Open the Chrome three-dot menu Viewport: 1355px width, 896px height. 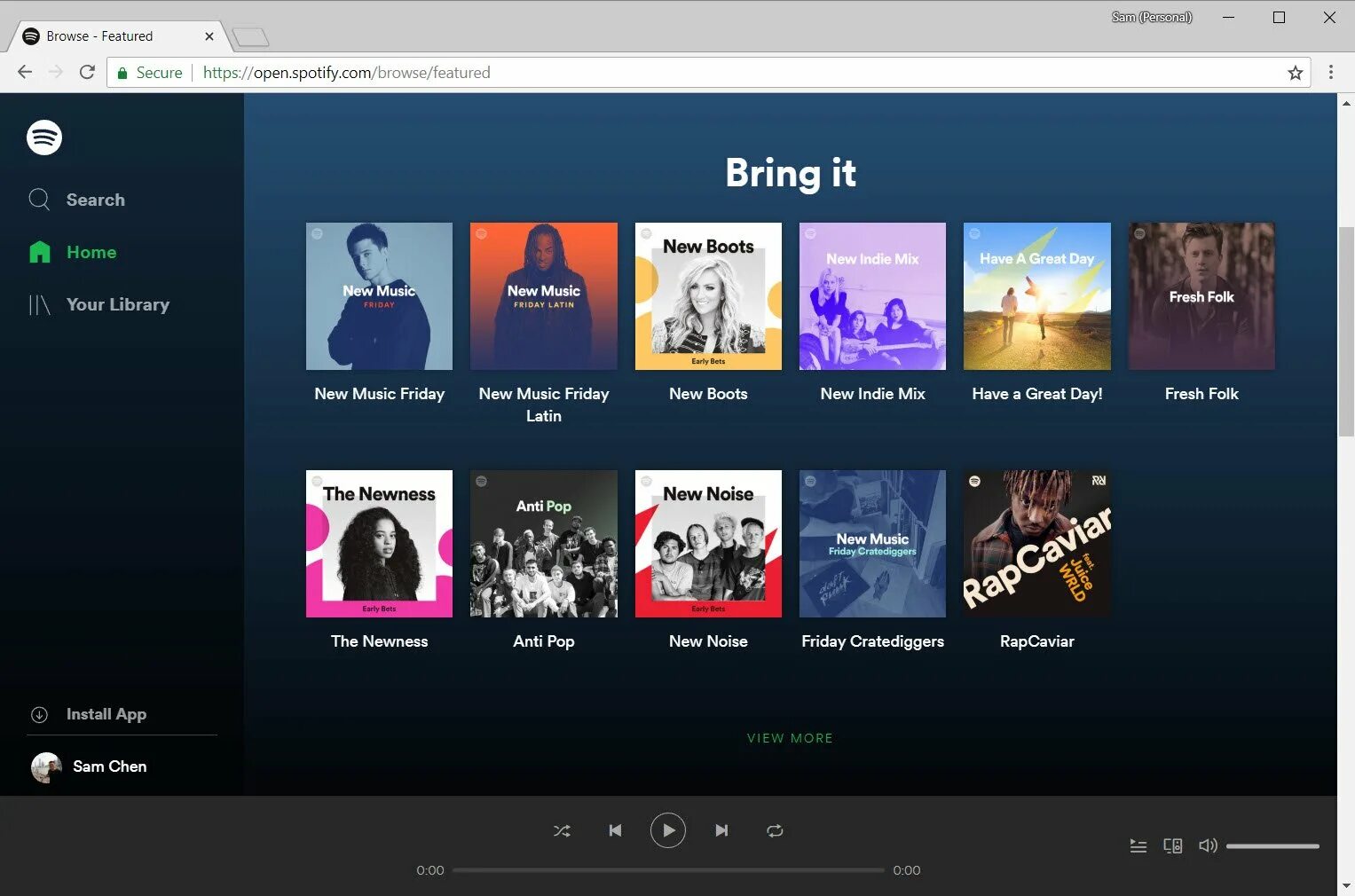1330,72
